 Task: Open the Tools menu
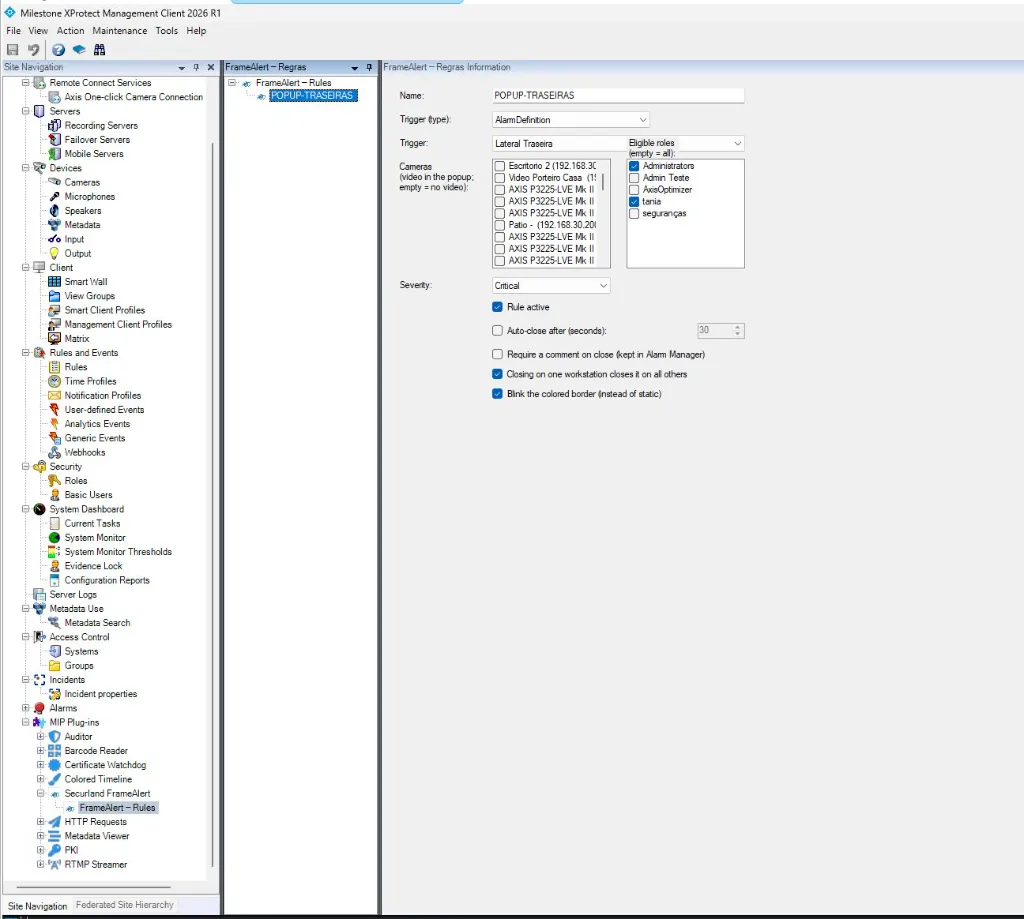coord(167,31)
